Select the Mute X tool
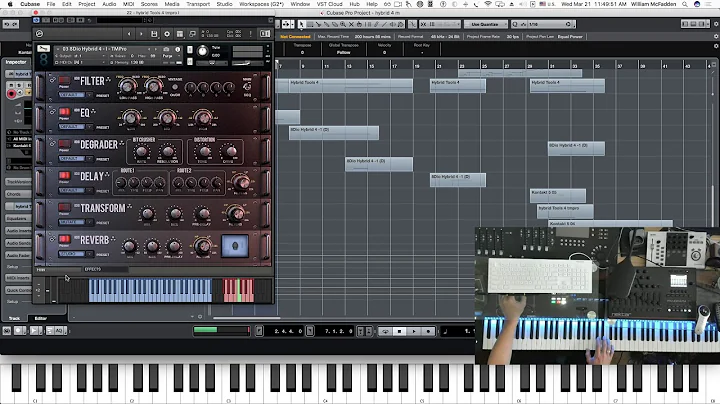Image resolution: width=720 pixels, height=404 pixels. (351, 24)
